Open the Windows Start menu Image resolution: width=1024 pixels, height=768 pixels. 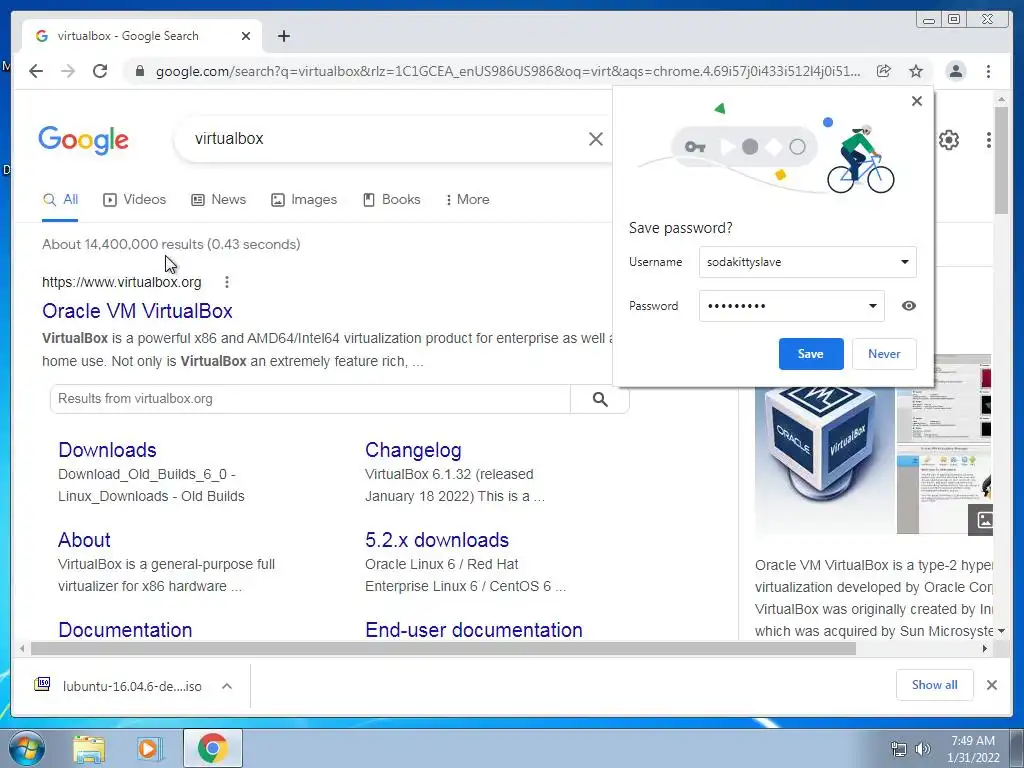pos(26,748)
